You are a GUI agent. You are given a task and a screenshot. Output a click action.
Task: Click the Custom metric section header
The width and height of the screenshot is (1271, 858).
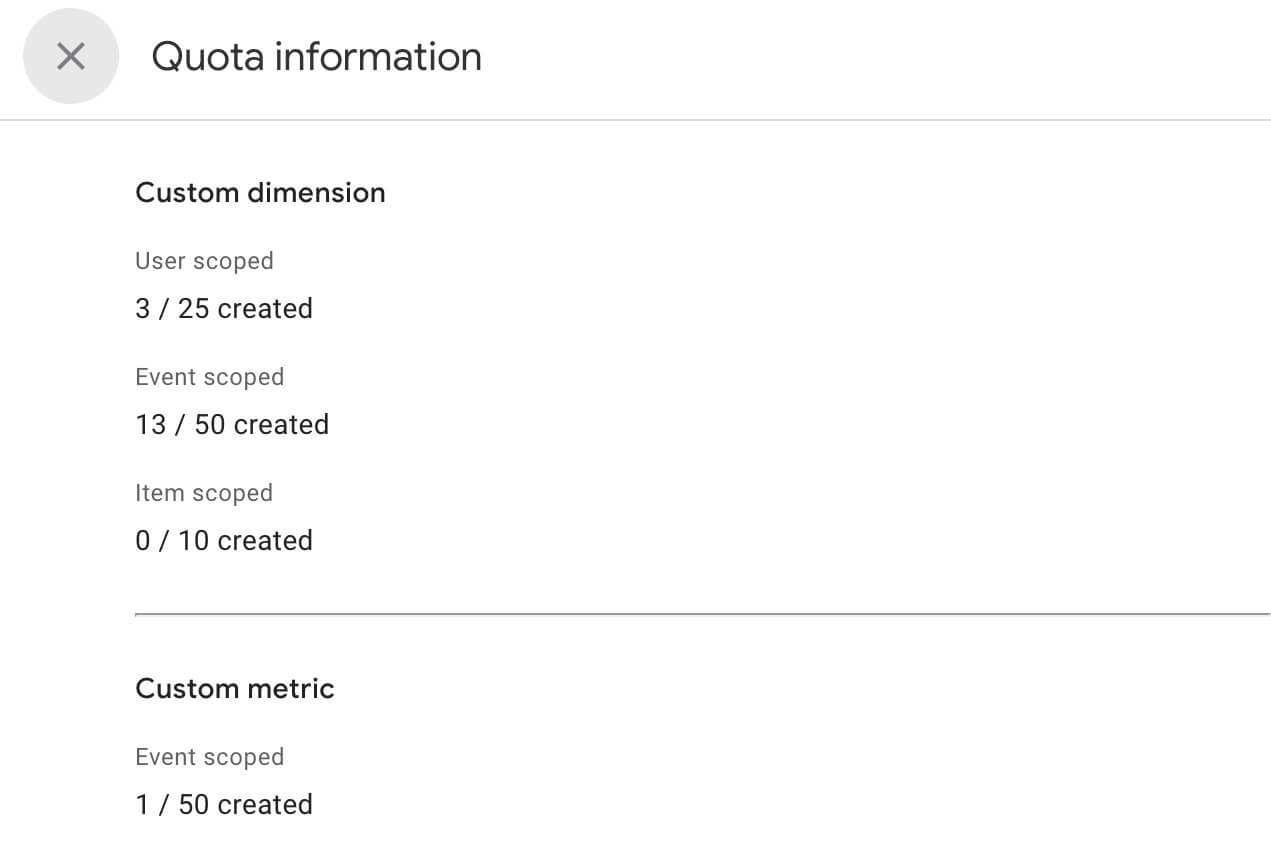click(234, 688)
